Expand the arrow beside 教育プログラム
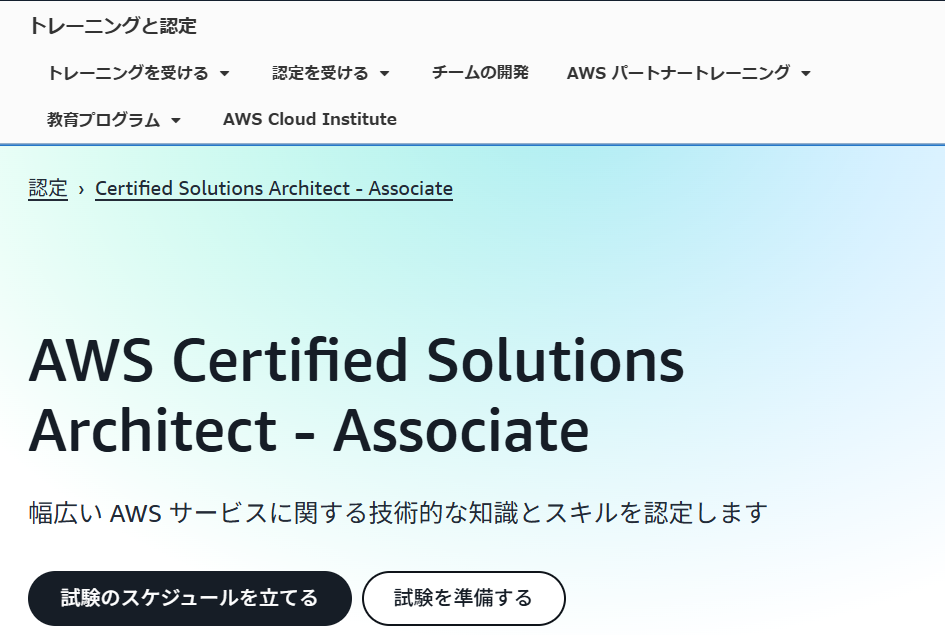945x635 pixels. pyautogui.click(x=176, y=120)
